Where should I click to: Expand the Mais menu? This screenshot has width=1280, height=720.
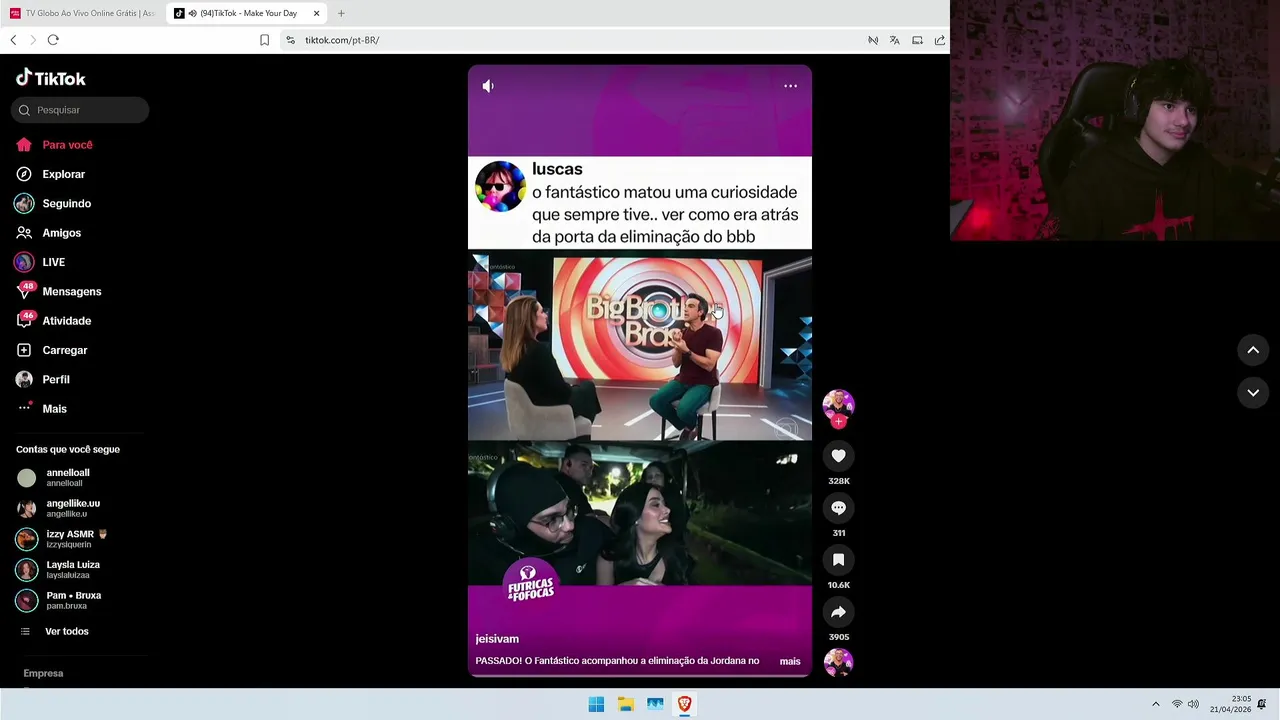pos(55,409)
